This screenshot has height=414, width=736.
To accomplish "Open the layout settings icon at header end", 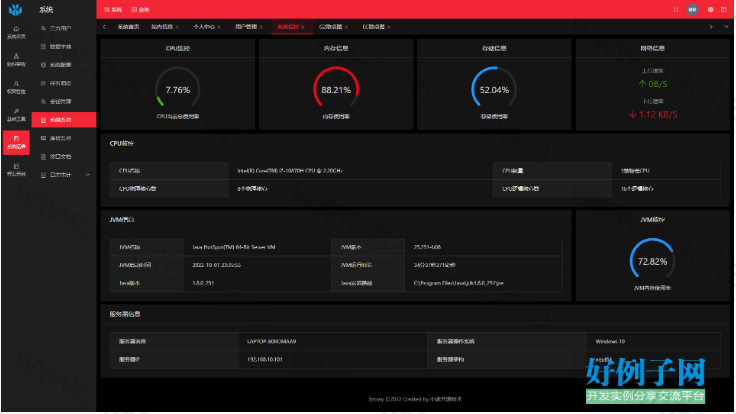I will coord(724,9).
